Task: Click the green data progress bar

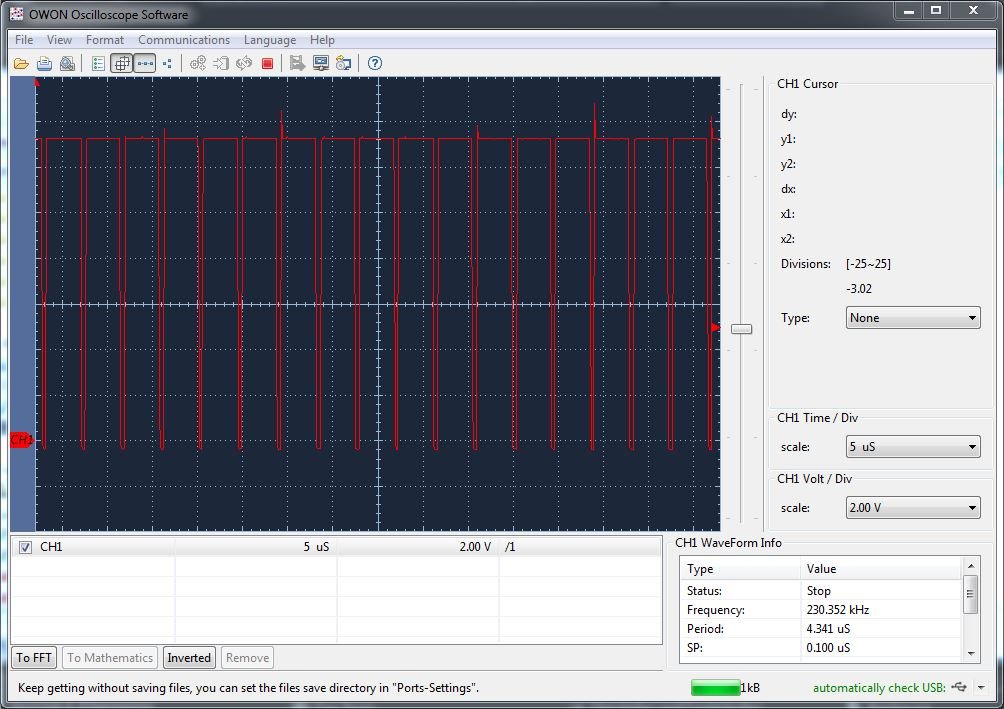Action: (x=716, y=688)
